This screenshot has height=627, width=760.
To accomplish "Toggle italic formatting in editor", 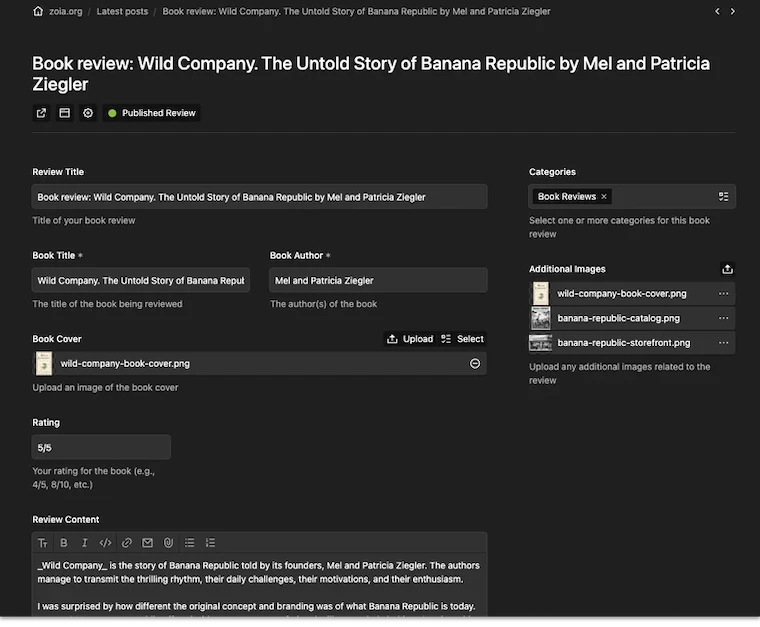I will (85, 543).
